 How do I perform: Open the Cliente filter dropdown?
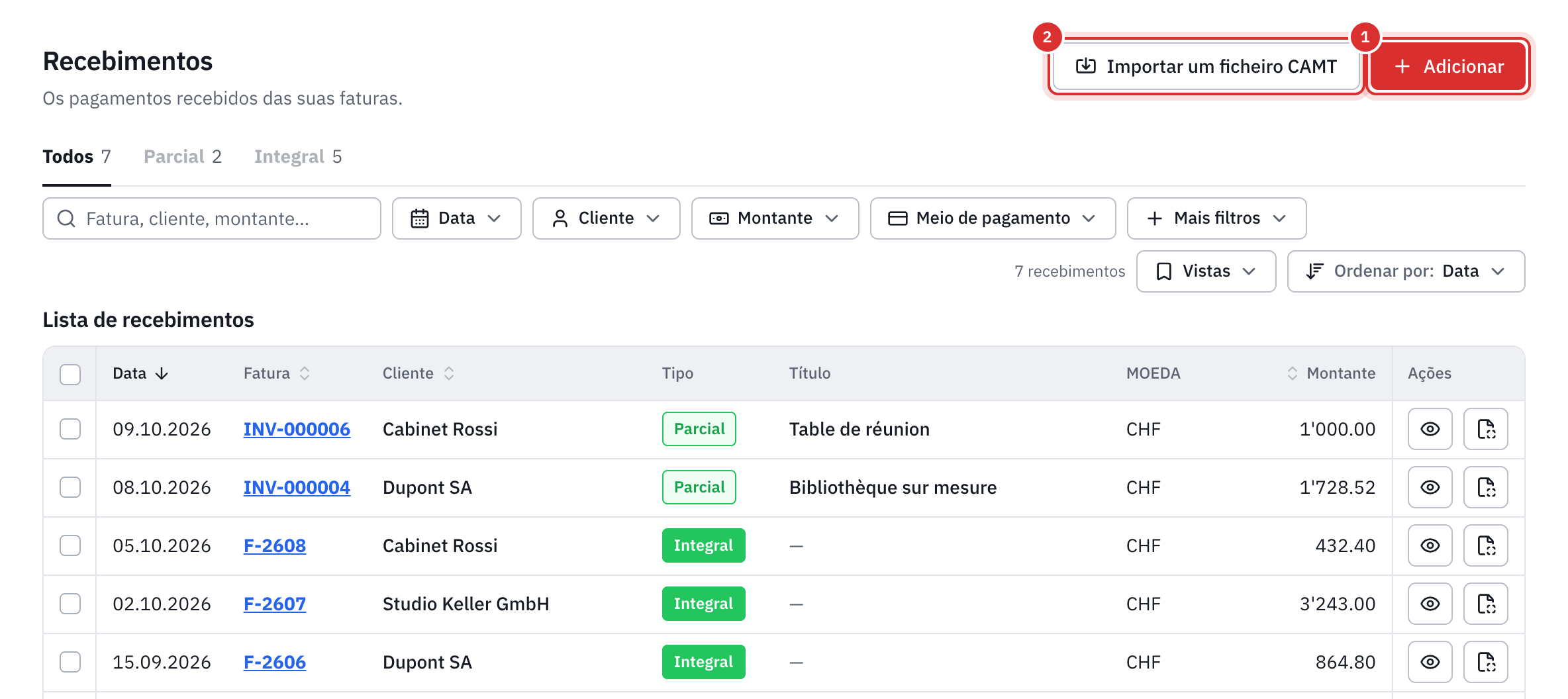(x=606, y=218)
